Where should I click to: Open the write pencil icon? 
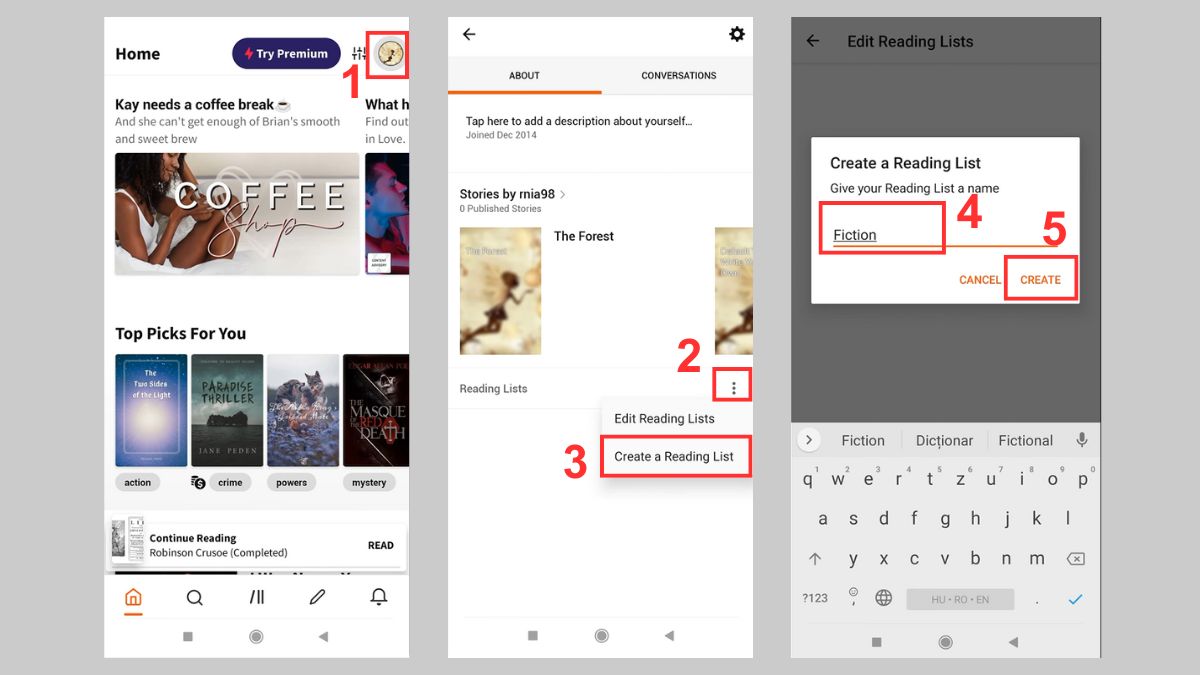pos(317,597)
